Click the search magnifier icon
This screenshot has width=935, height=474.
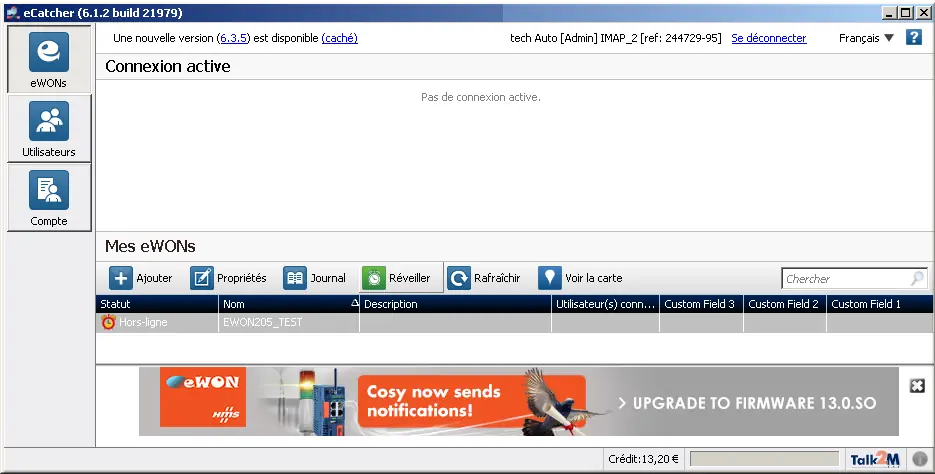pyautogui.click(x=918, y=278)
